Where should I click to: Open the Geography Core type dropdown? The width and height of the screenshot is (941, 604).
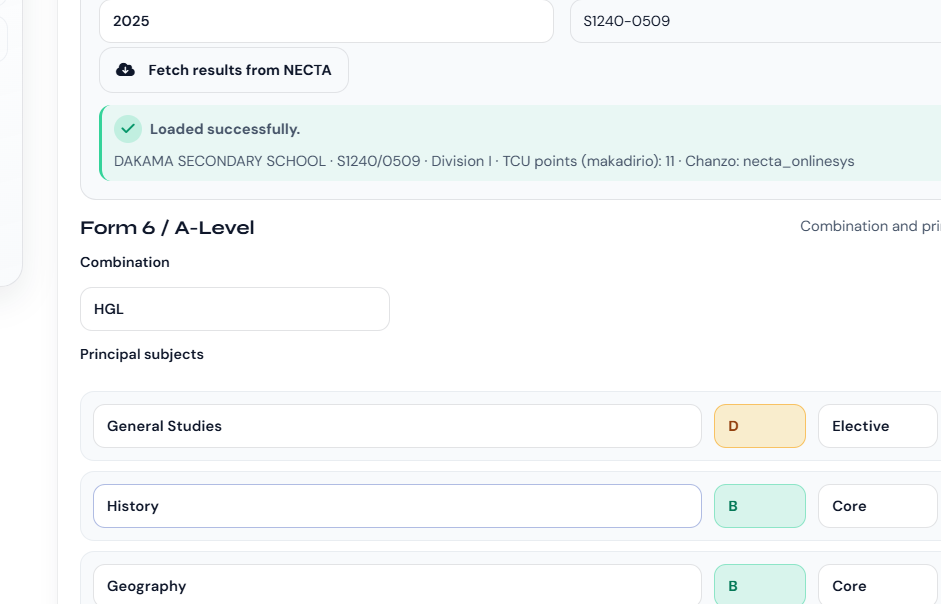(877, 584)
